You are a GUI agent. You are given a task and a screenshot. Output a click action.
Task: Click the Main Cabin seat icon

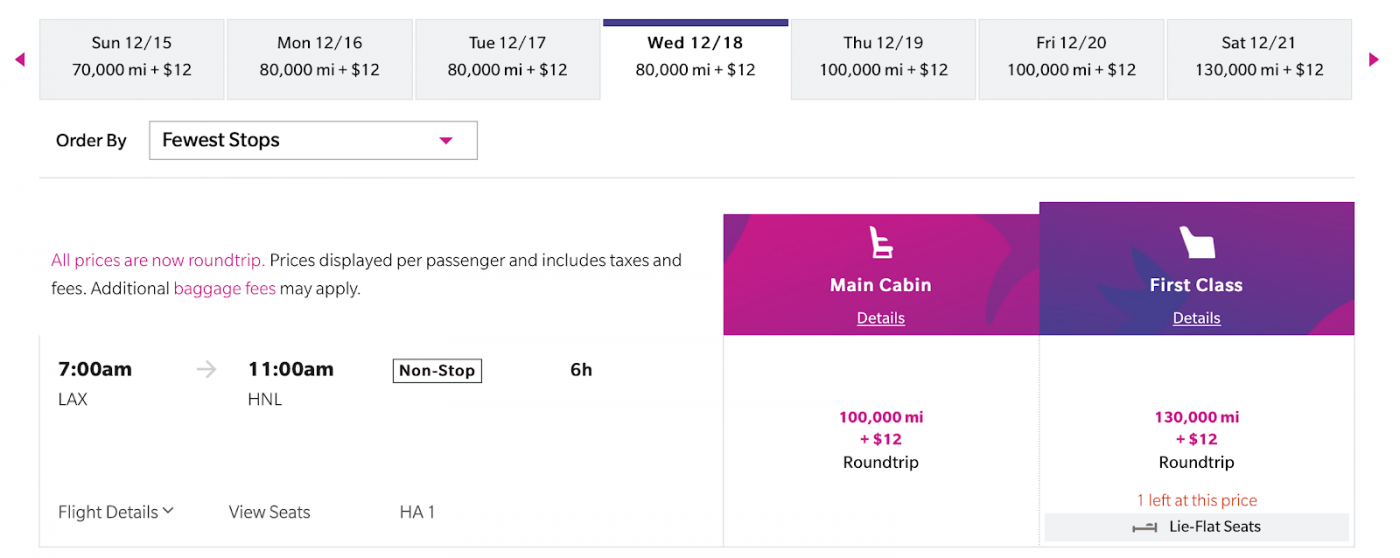[x=880, y=243]
